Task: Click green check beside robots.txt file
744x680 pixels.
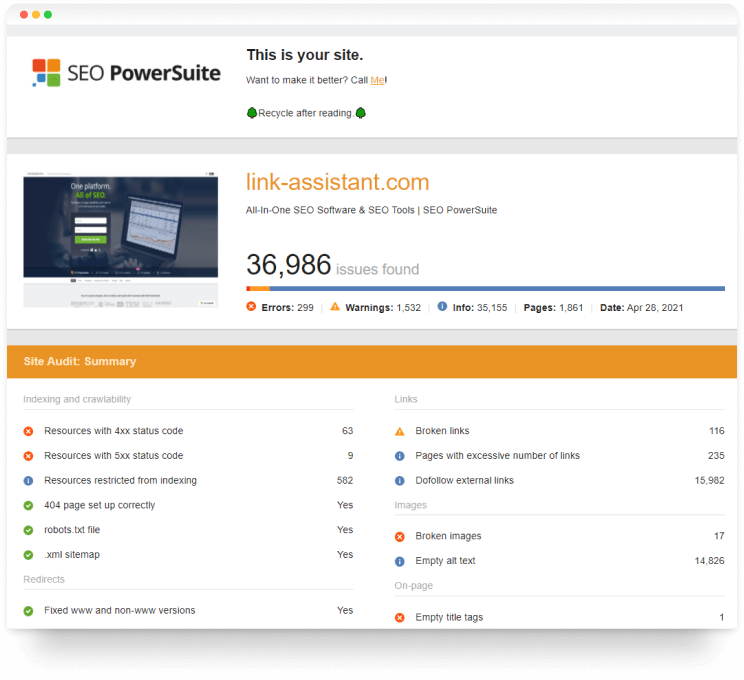Action: [28, 530]
